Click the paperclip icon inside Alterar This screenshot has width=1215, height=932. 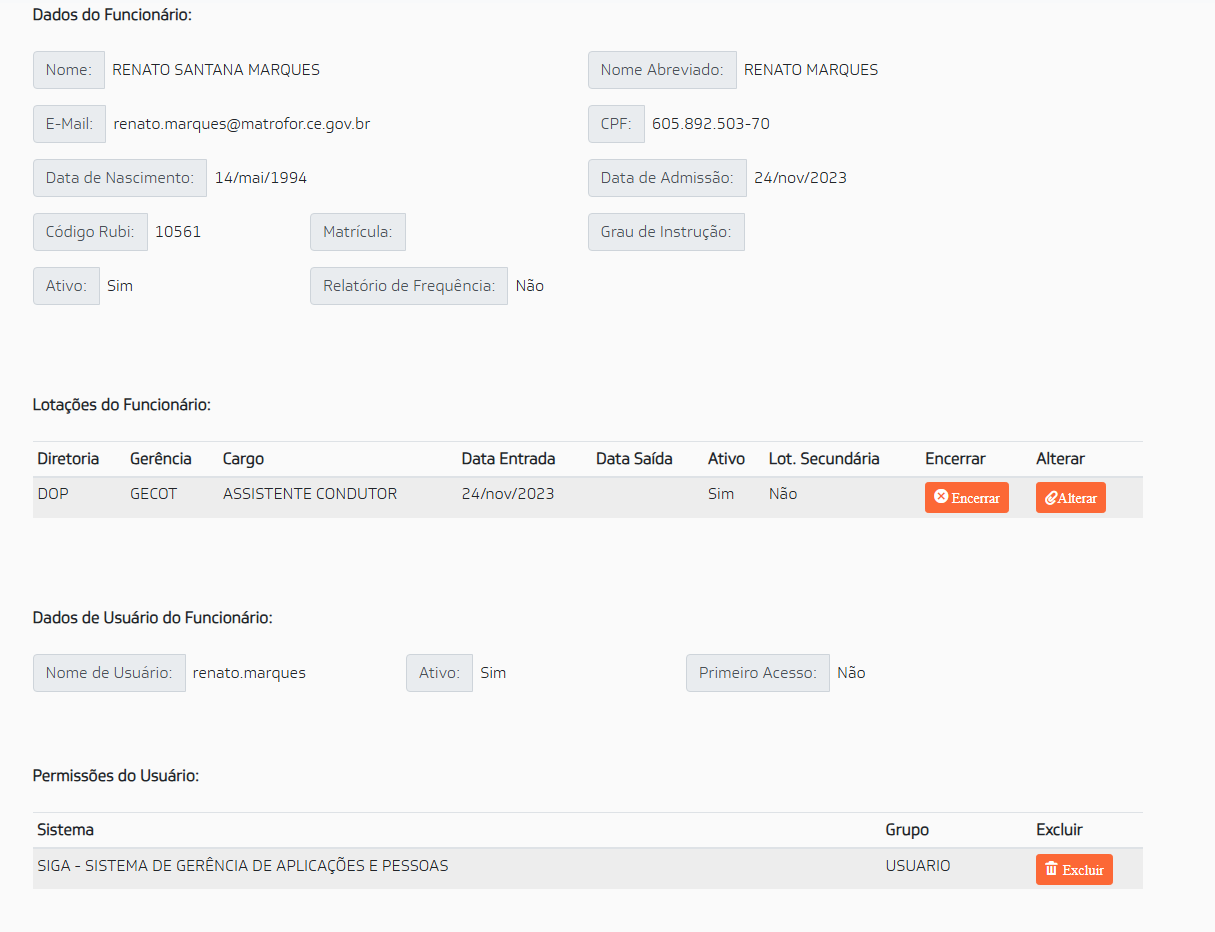click(1051, 497)
